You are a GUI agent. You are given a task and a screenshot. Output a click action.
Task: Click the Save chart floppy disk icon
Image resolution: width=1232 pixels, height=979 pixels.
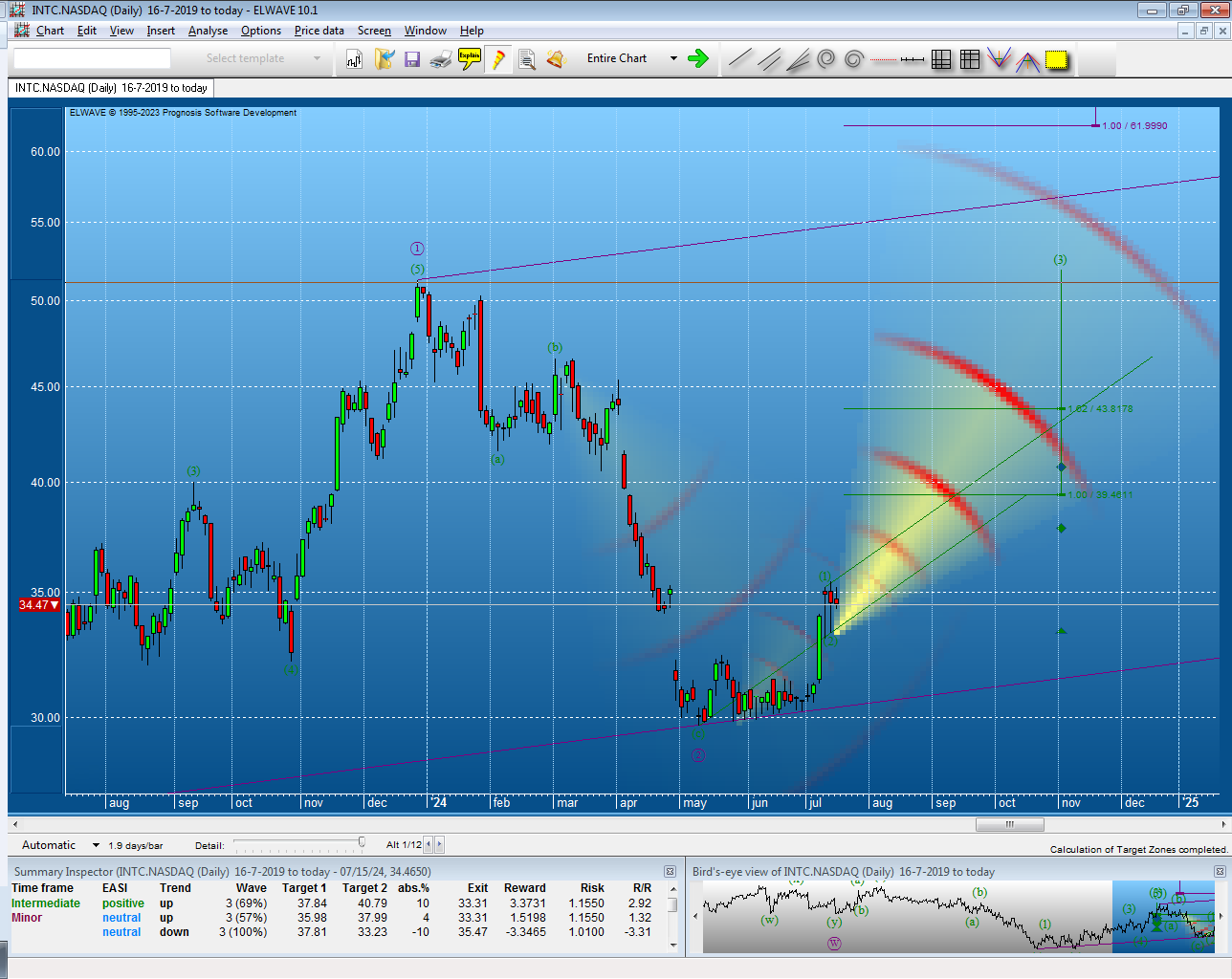(x=412, y=59)
